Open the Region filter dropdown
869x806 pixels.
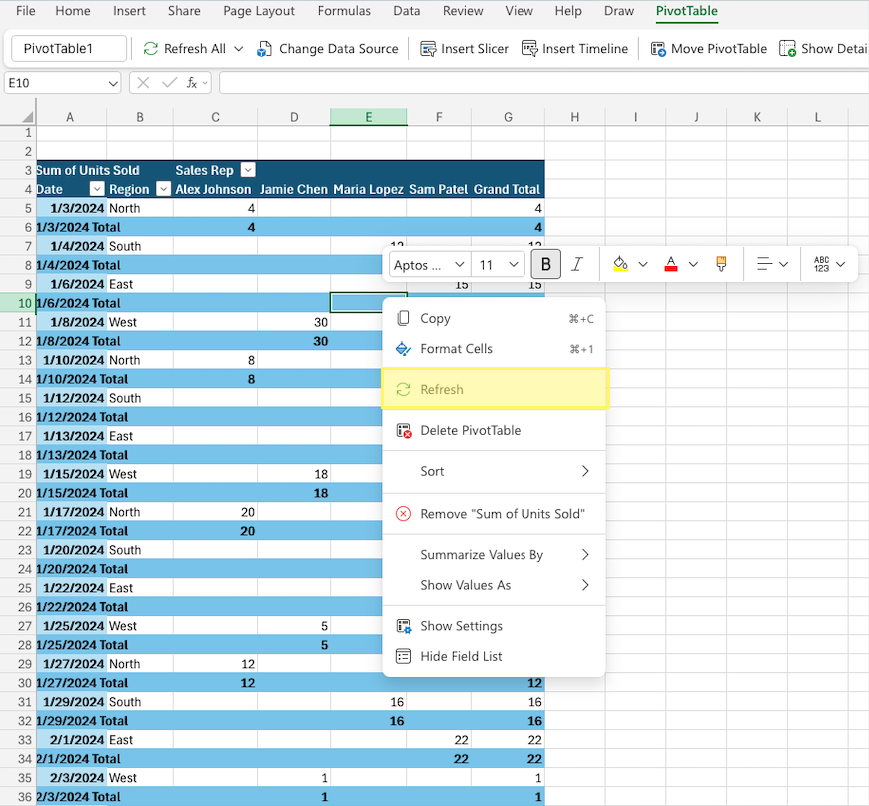click(165, 189)
